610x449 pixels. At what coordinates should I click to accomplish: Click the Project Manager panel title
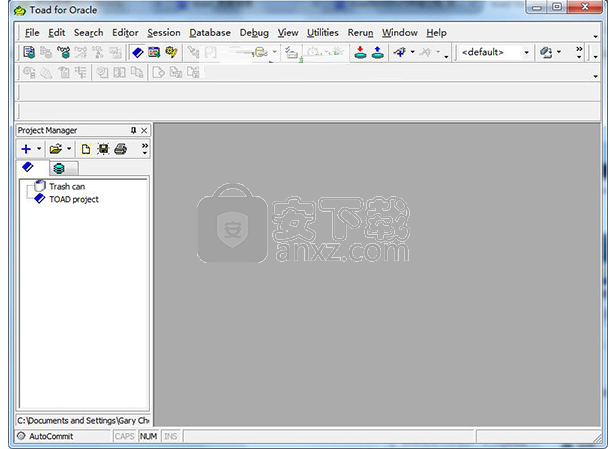pos(47,130)
